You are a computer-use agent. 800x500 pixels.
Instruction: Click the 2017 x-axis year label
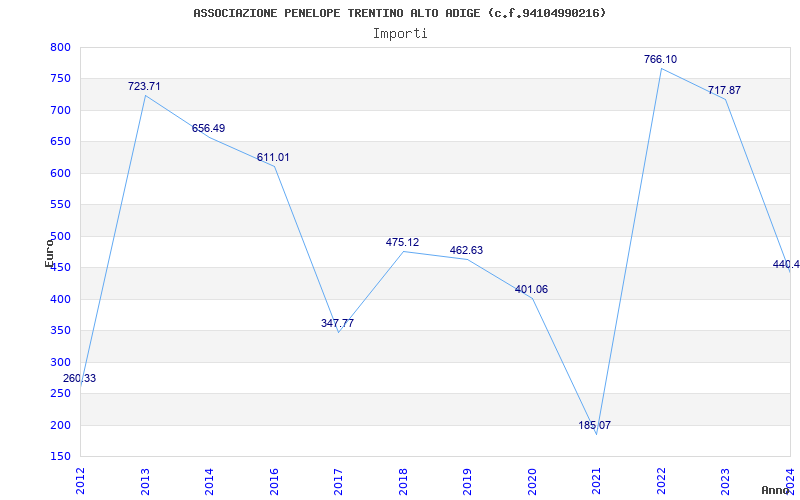338,481
